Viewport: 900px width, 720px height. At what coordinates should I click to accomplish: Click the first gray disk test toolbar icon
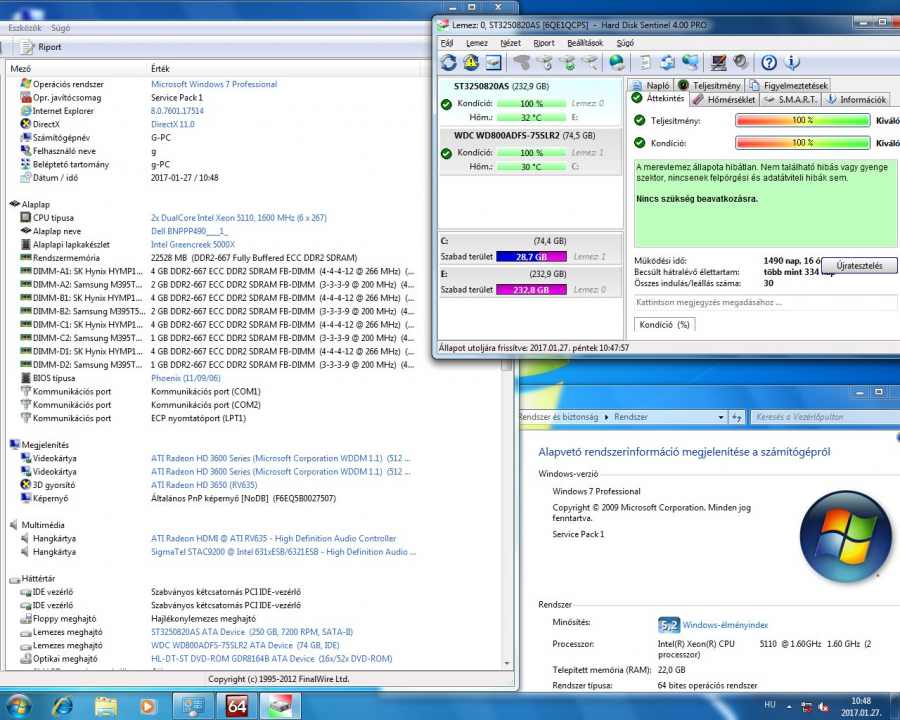coord(521,62)
